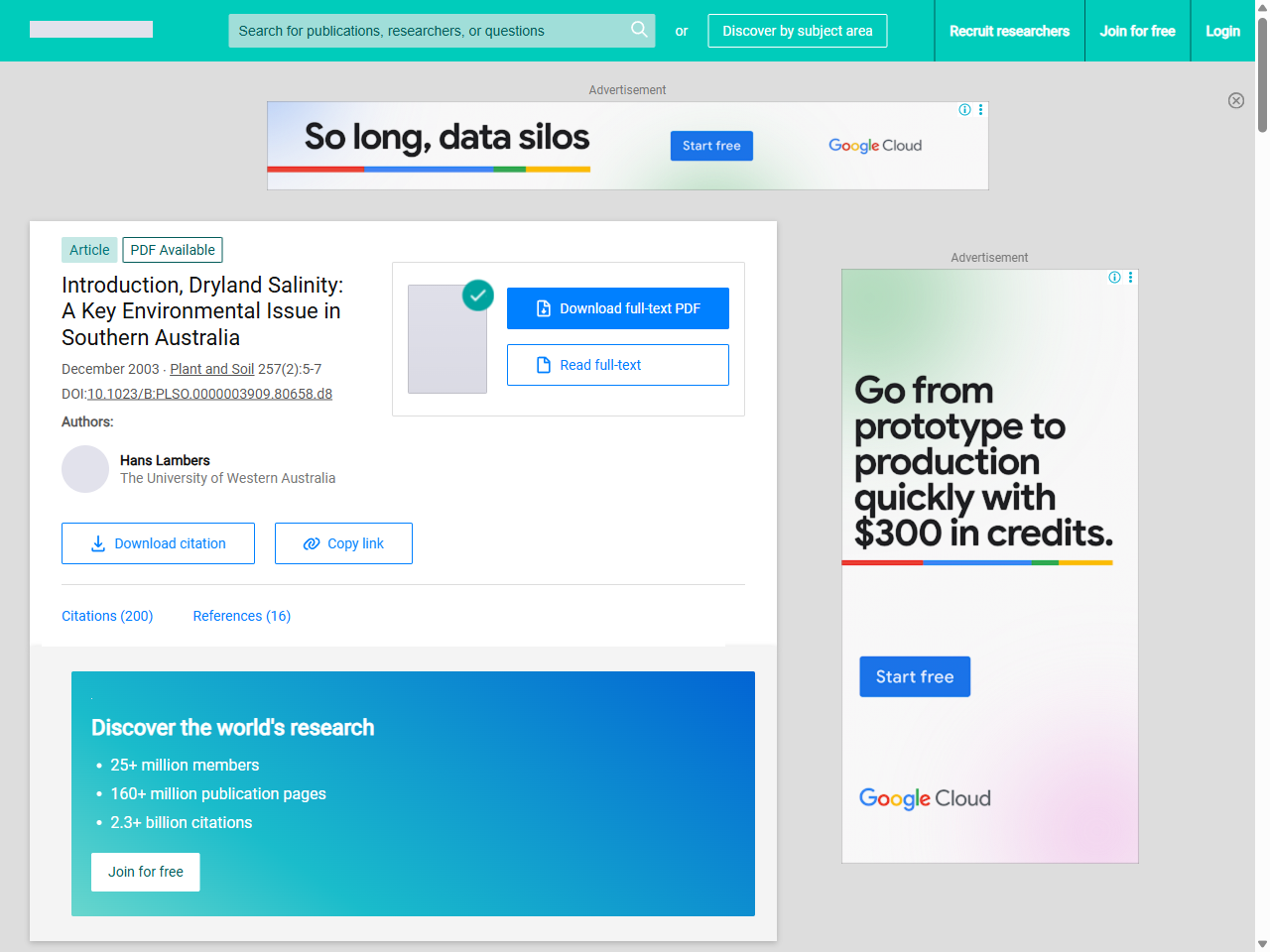
Task: Download the full-text PDF
Action: coord(617,308)
